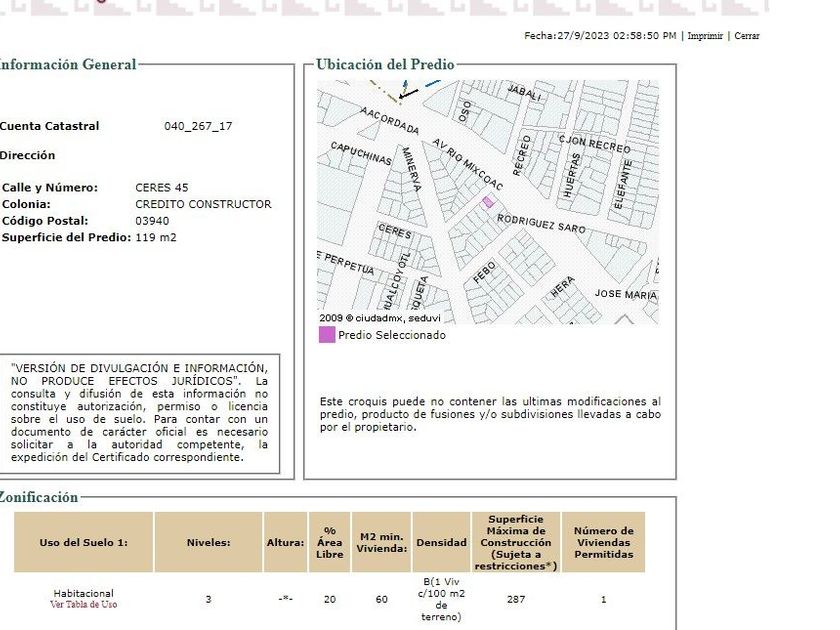The height and width of the screenshot is (630, 840).
Task: Click the Densidad column header
Action: (x=441, y=543)
